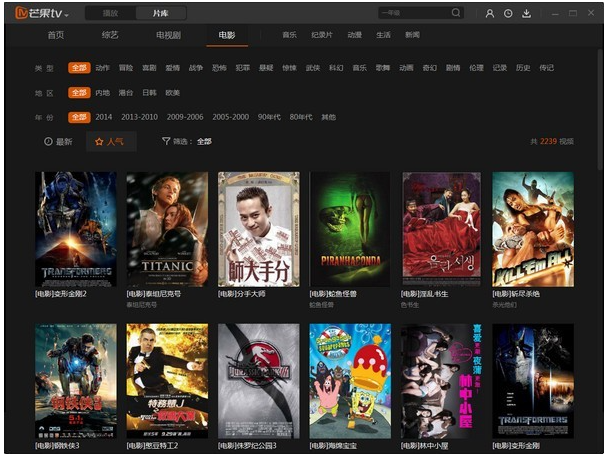Sort by 最新 with clock icon
This screenshot has width=606, height=454.
pos(58,141)
